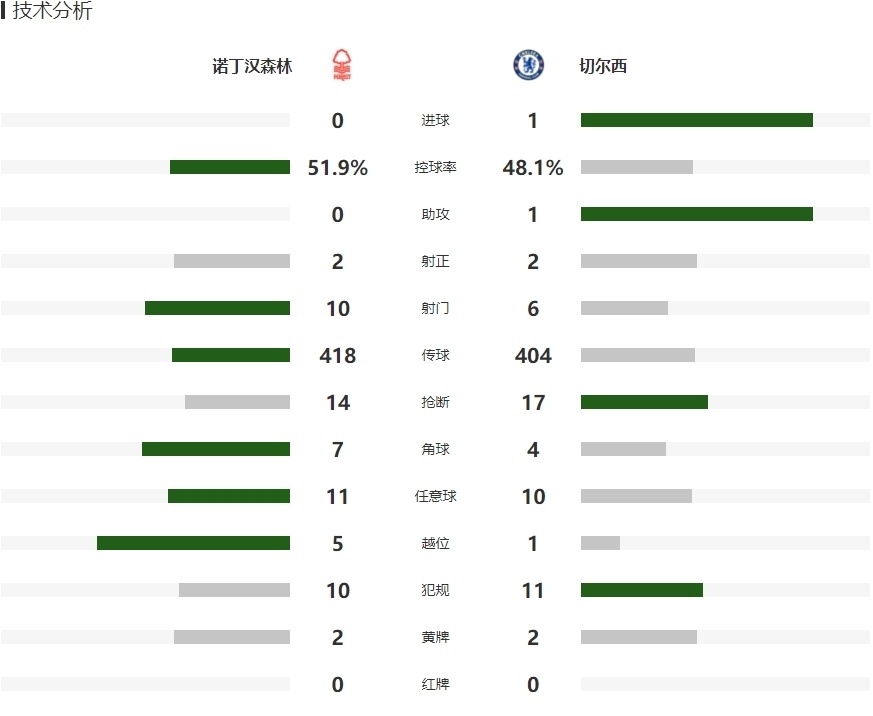This screenshot has width=873, height=716.
Task: Click Forest's 418 passes value
Action: pos(337,355)
